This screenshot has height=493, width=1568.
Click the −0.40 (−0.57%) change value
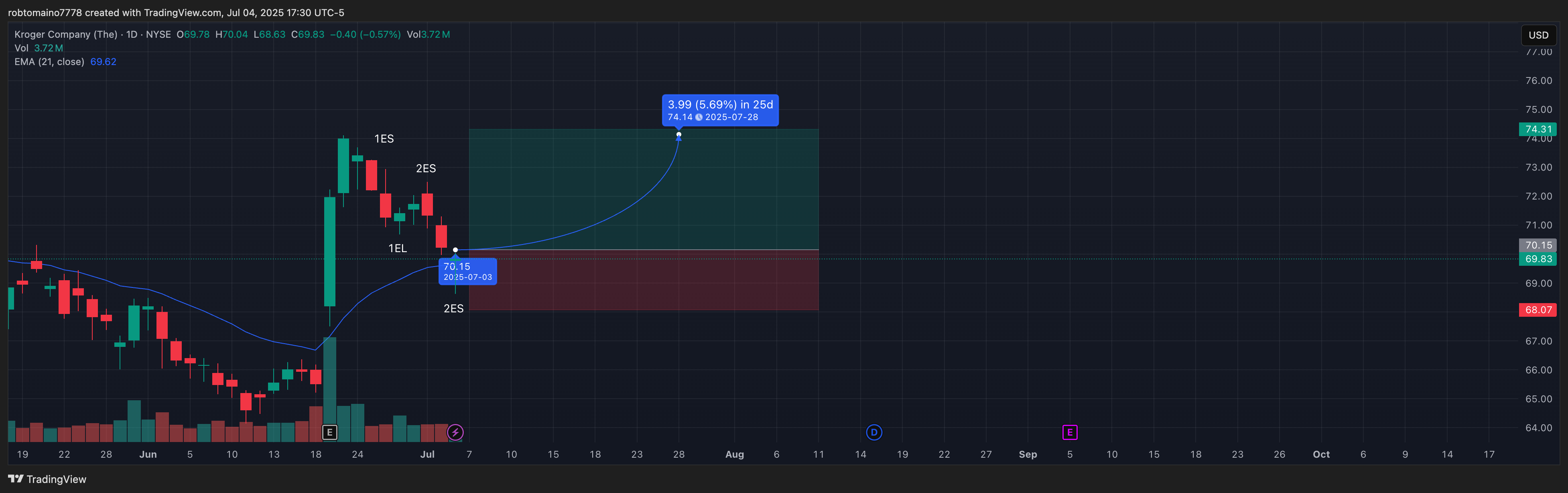[365, 34]
